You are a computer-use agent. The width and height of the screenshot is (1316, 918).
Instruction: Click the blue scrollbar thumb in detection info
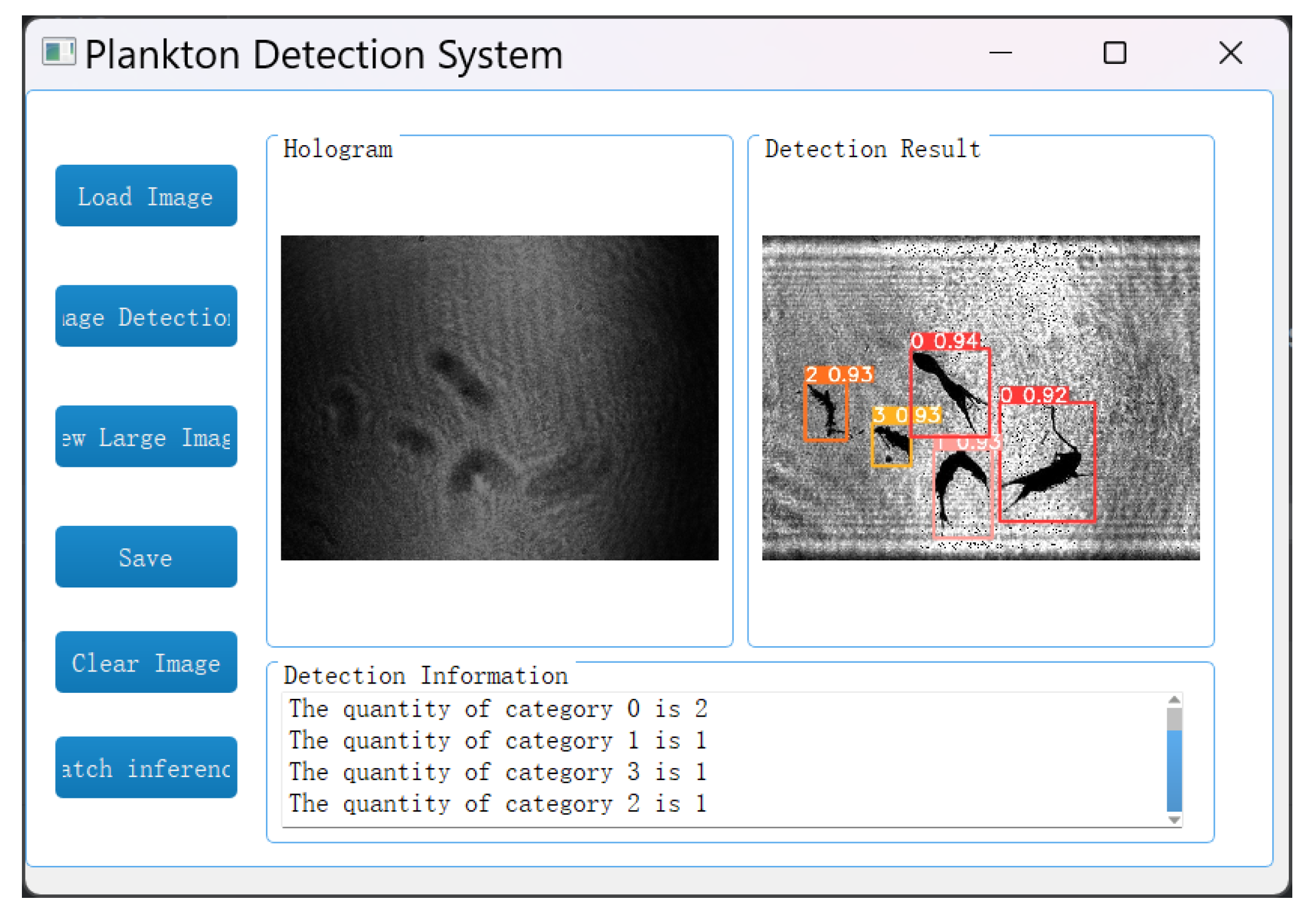tap(1174, 770)
